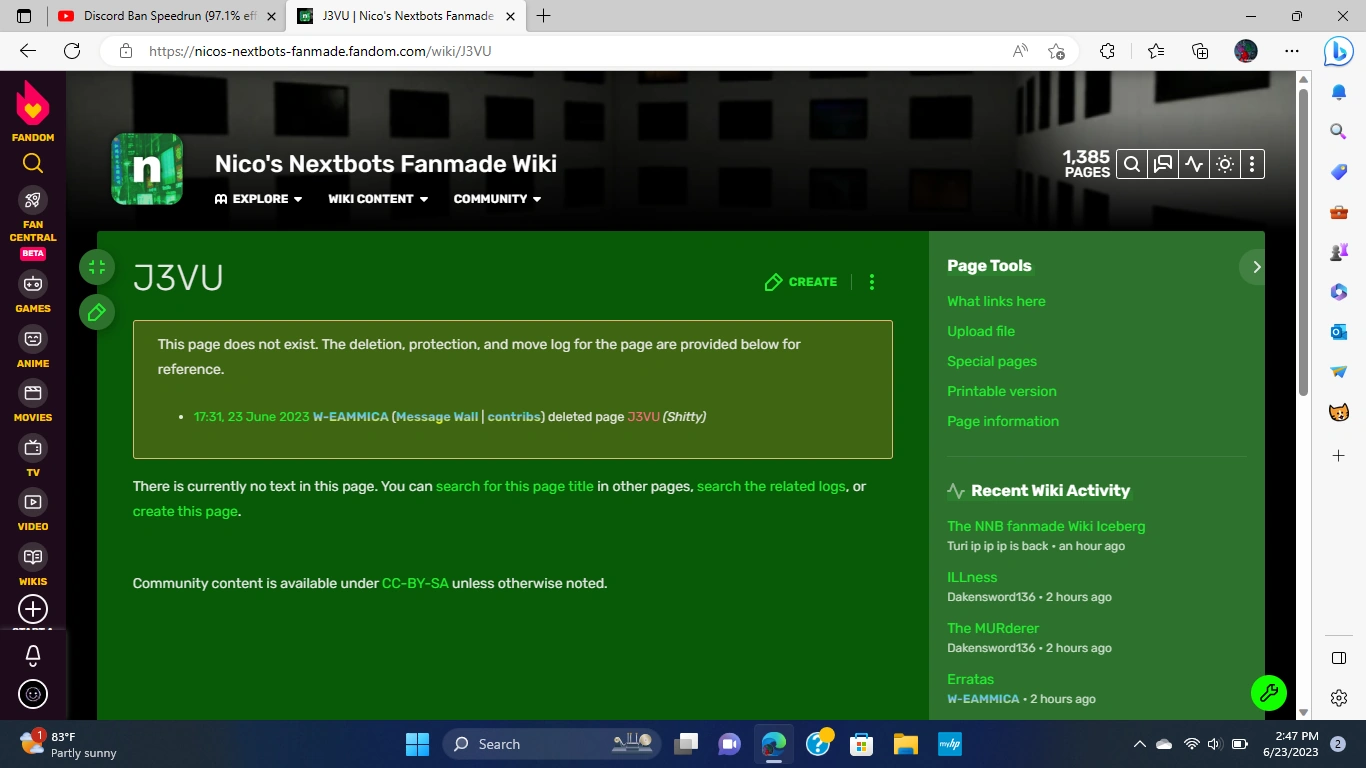1366x768 pixels.
Task: Open 'The NNB fanmade Wiki Iceberg' activity
Action: pyautogui.click(x=1046, y=527)
